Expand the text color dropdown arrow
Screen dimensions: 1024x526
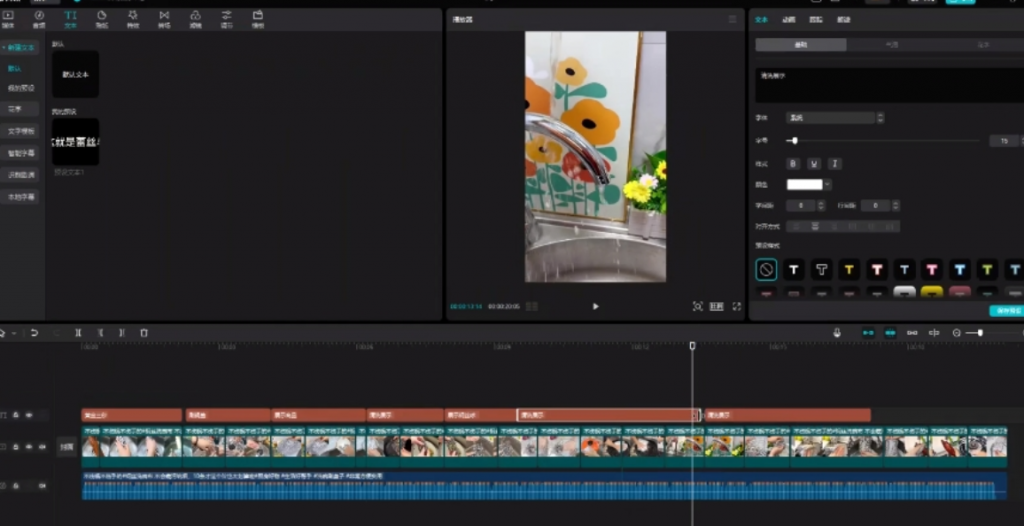coord(827,185)
